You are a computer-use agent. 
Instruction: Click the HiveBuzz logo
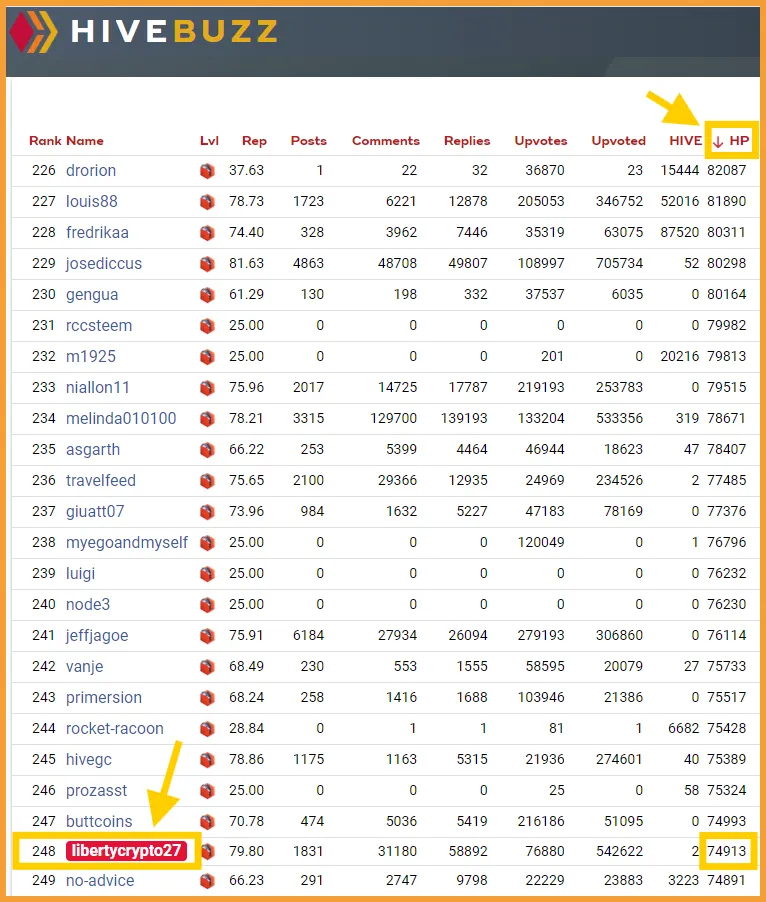pos(144,31)
